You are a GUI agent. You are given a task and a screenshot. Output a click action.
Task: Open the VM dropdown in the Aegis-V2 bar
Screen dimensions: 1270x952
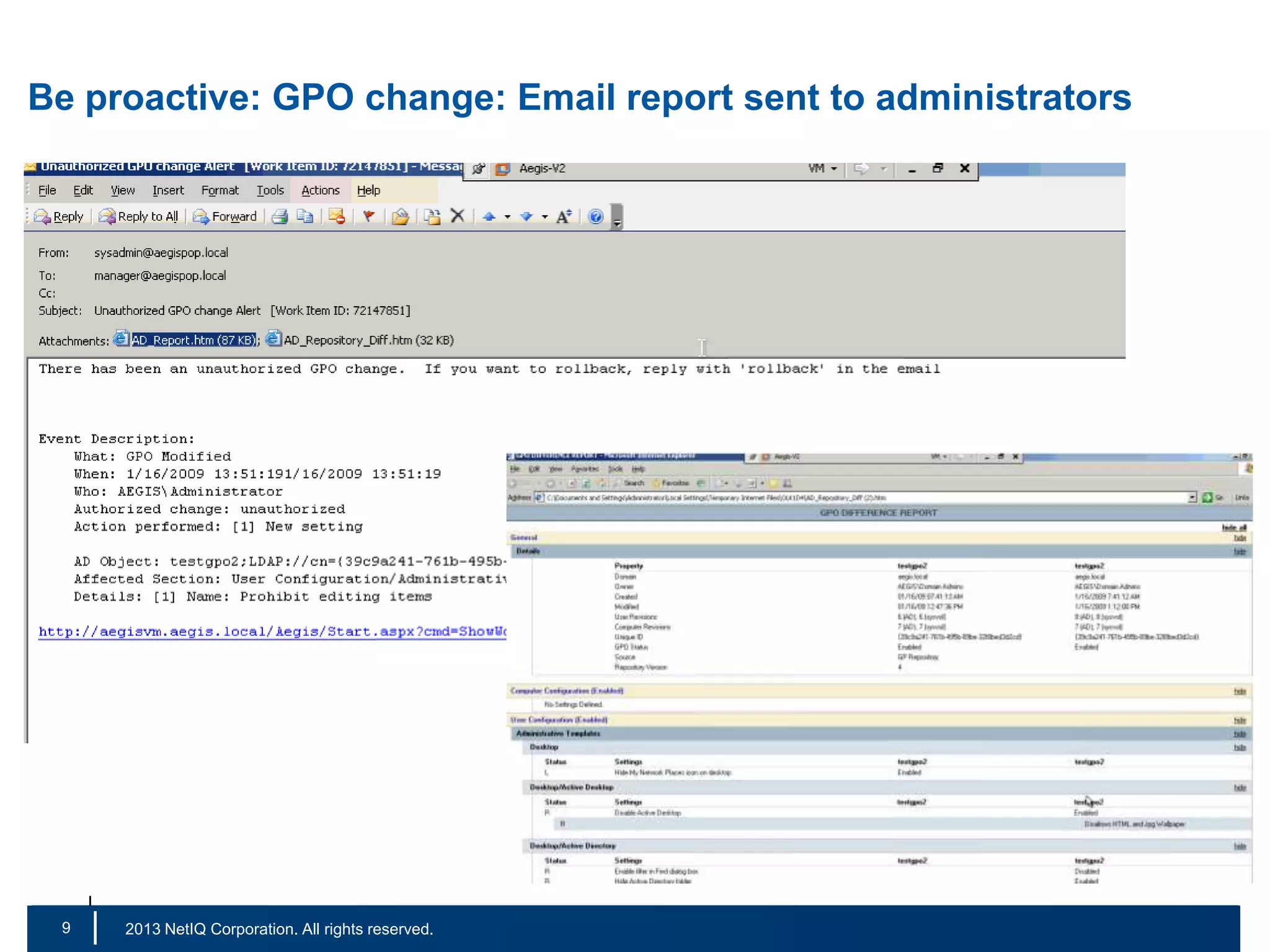tap(823, 169)
